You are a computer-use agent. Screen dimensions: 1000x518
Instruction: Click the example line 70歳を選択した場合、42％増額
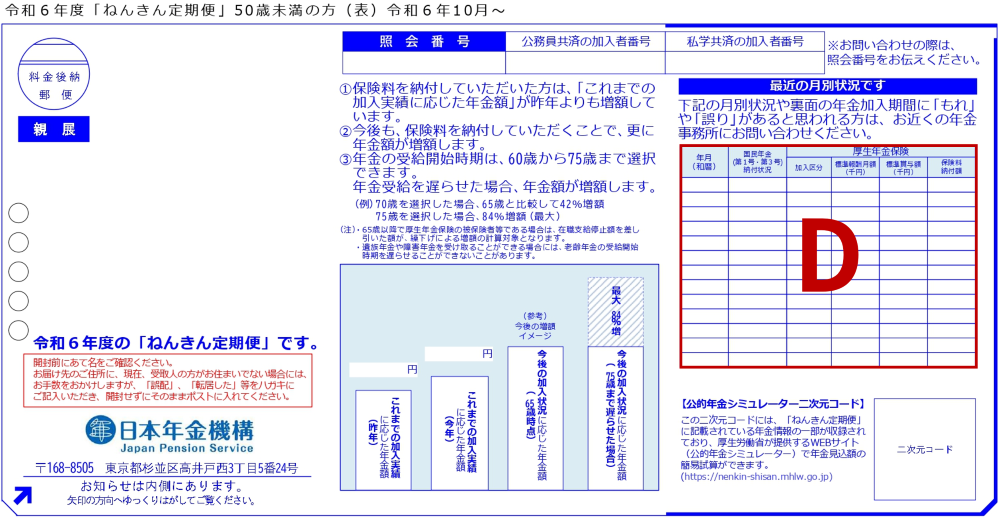pyautogui.click(x=479, y=204)
